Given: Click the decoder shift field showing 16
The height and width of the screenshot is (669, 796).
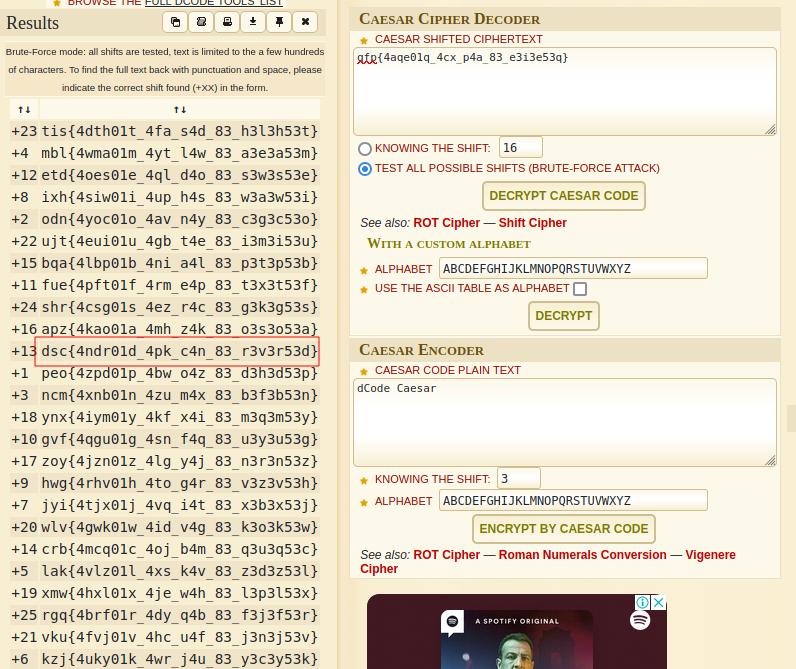Looking at the screenshot, I should click(520, 147).
